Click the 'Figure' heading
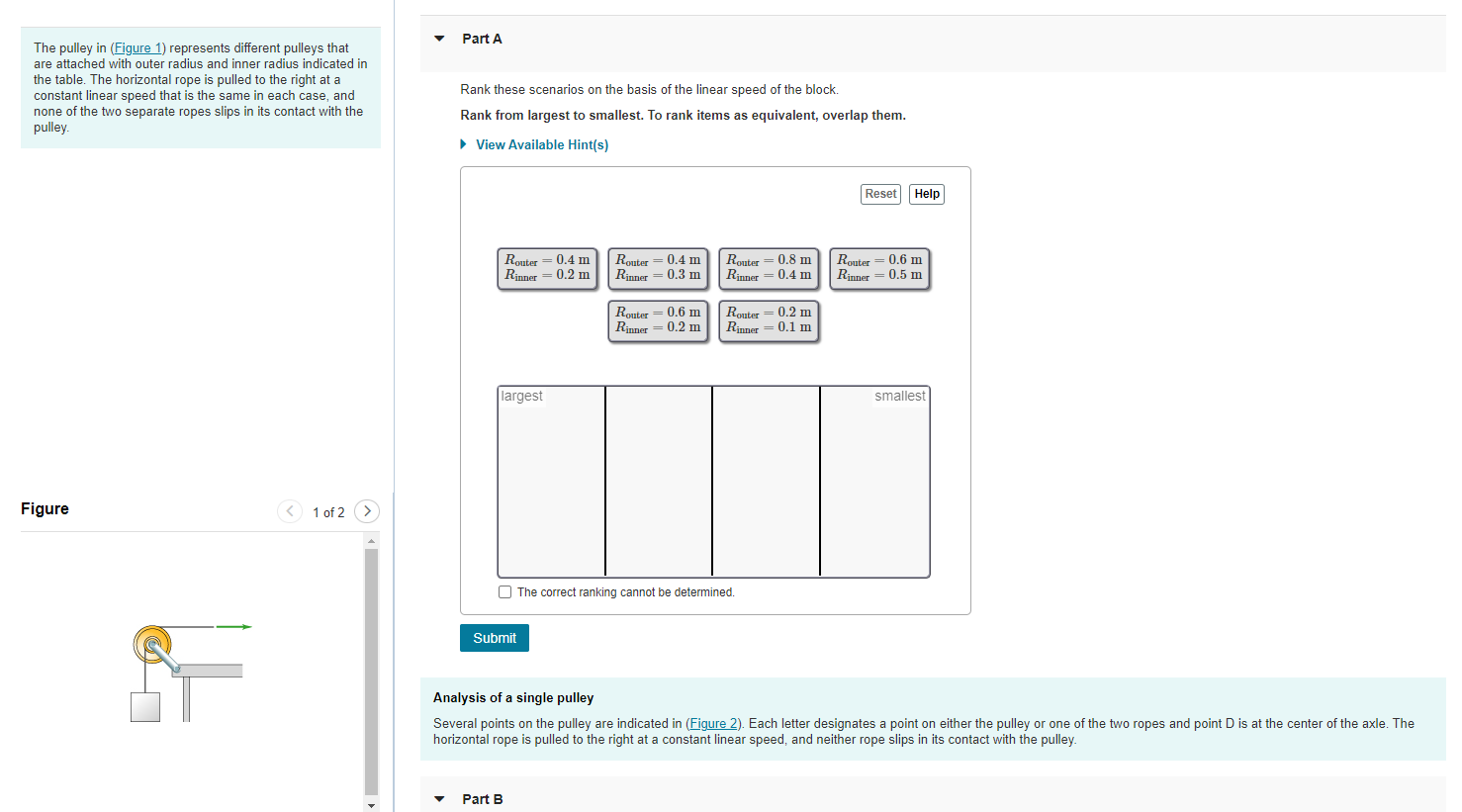Image resolution: width=1462 pixels, height=812 pixels. tap(45, 508)
